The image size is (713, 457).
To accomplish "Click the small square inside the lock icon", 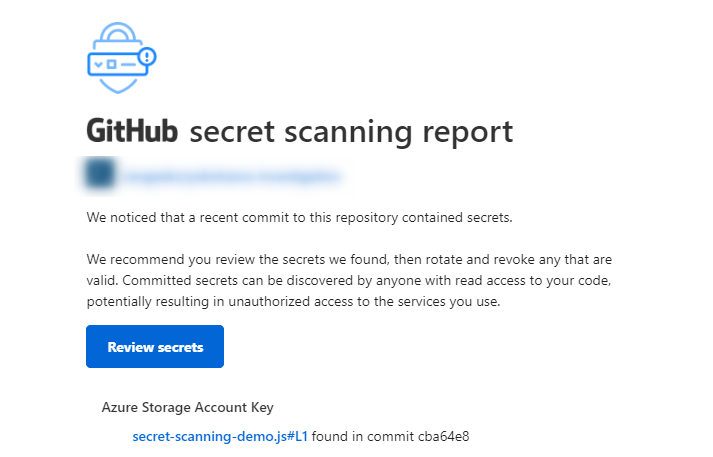I will tap(111, 65).
